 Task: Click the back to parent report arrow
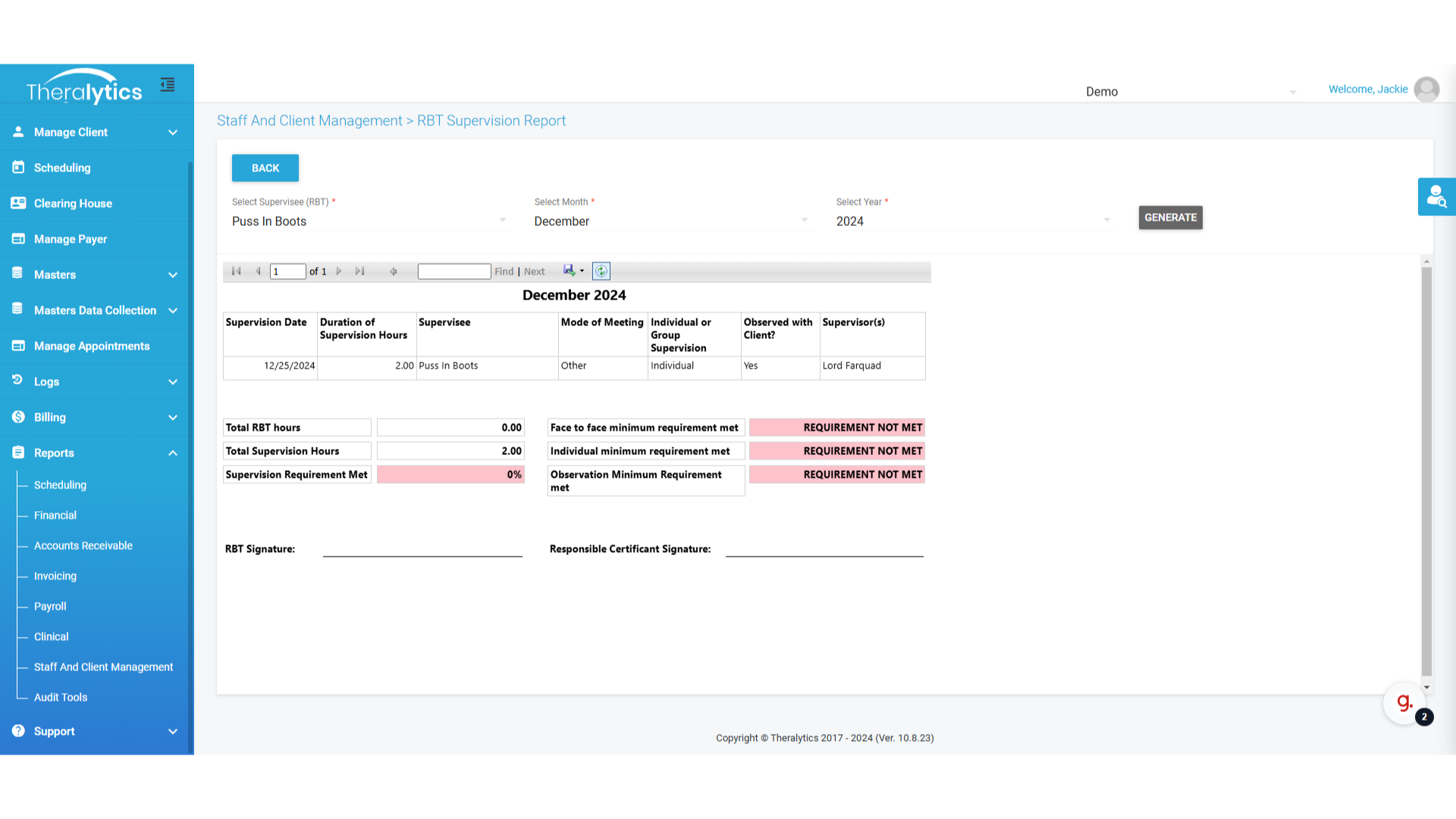pos(394,271)
